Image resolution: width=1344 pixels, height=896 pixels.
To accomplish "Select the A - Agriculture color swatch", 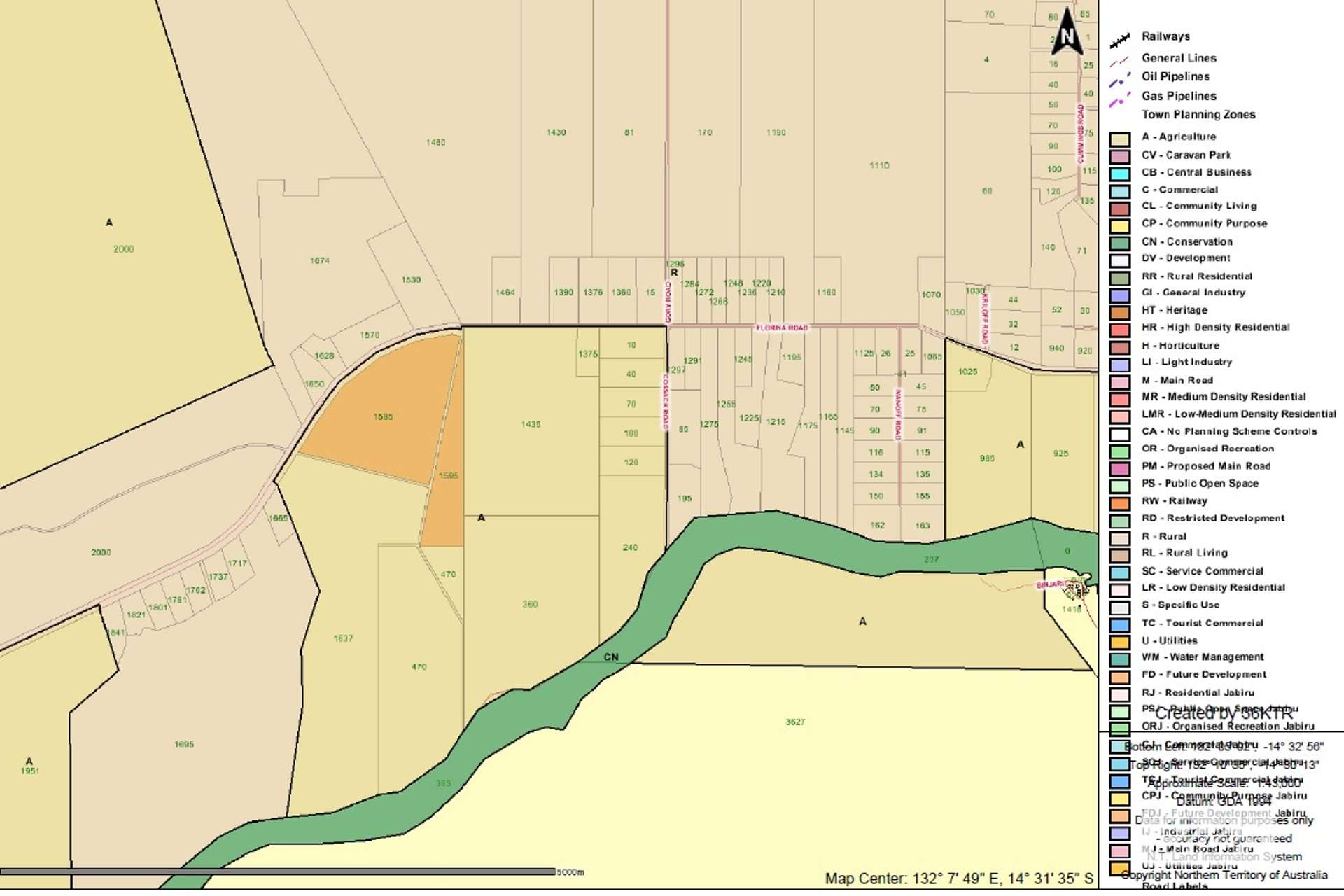I will [x=1120, y=140].
